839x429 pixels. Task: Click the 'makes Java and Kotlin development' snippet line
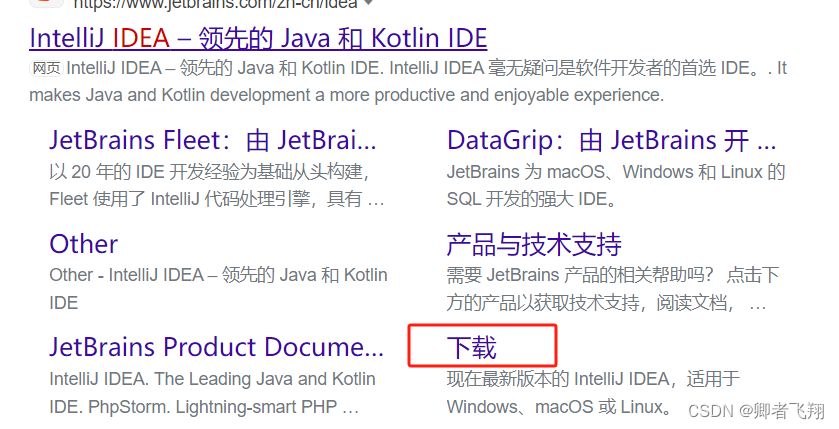346,95
